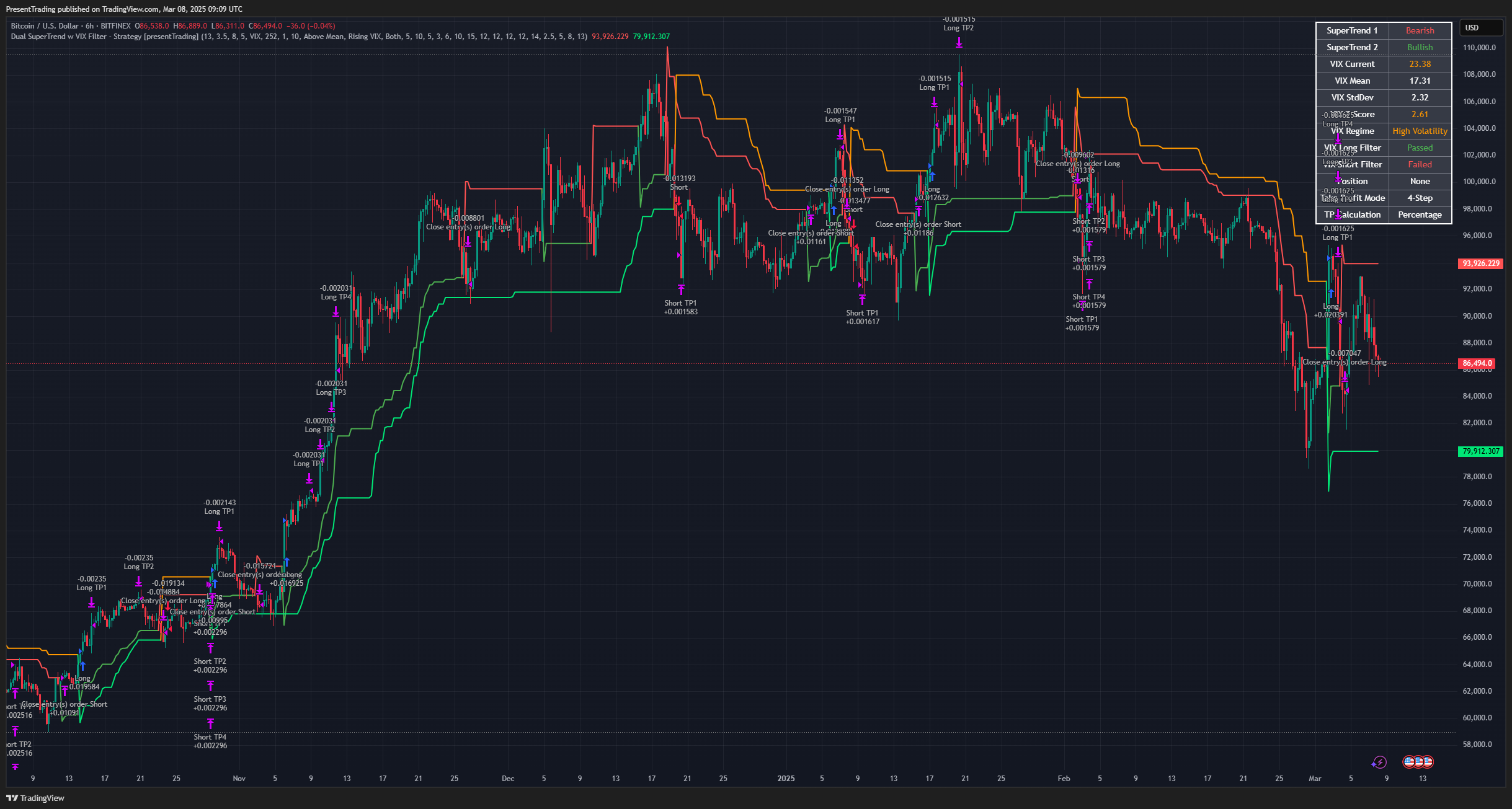Click the 100,000.0 price scale label

coord(1479,182)
